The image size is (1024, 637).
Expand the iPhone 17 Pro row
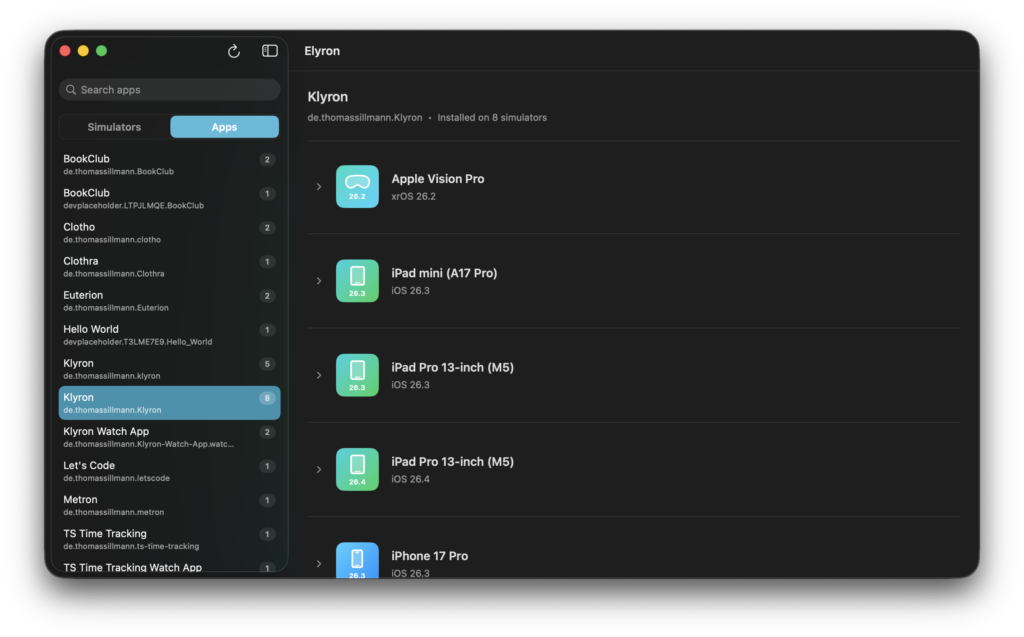pos(319,563)
